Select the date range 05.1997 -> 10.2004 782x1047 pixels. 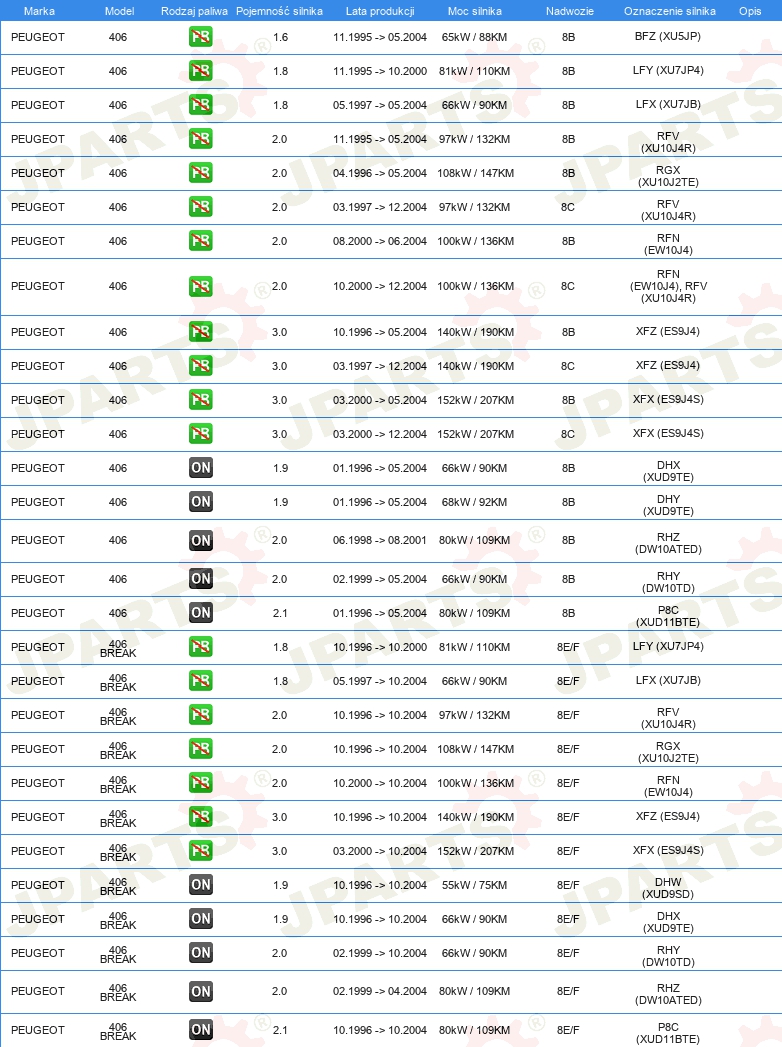point(380,681)
